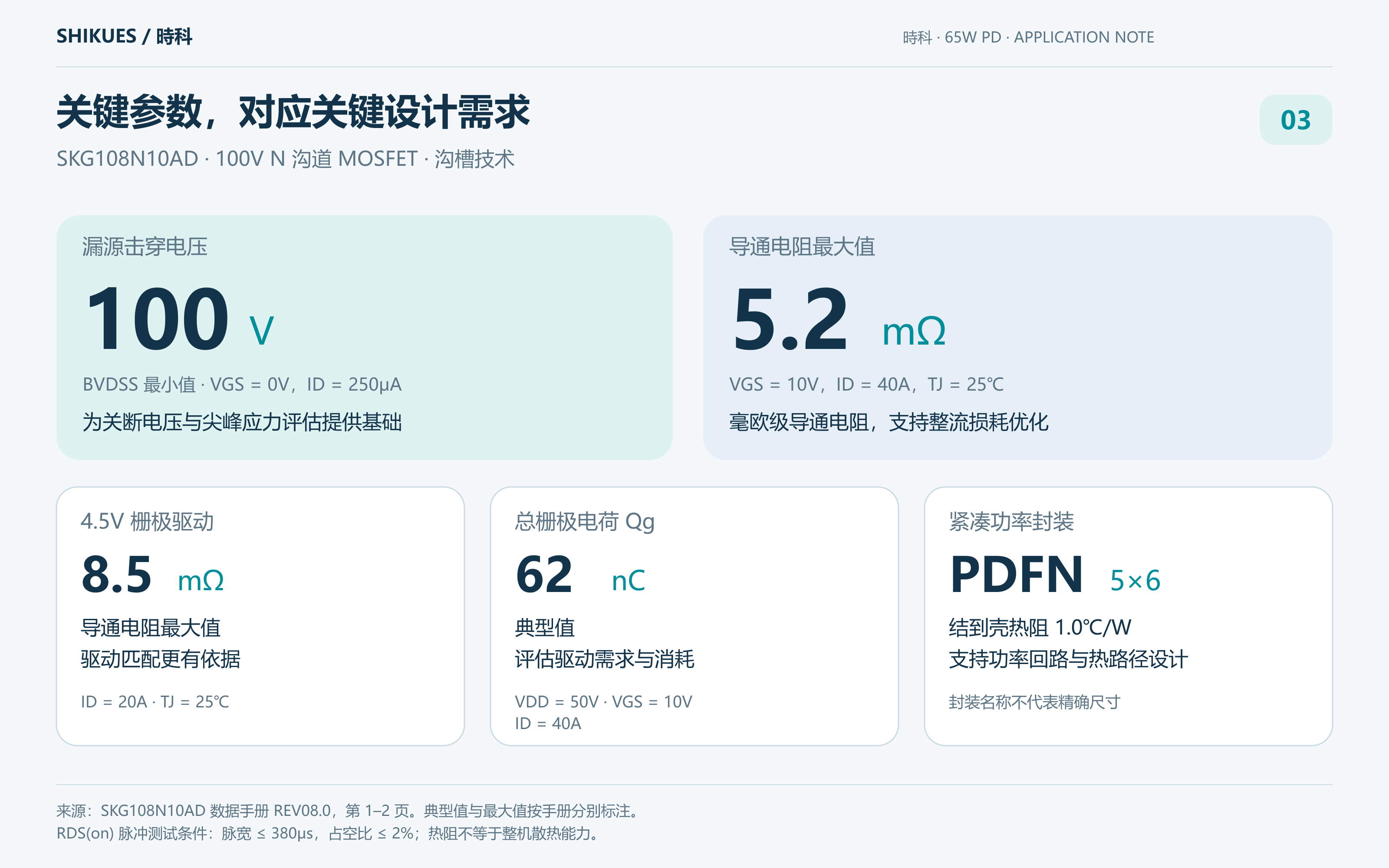Select the 'PDFN' package name
The image size is (1389, 868).
coord(1017,574)
